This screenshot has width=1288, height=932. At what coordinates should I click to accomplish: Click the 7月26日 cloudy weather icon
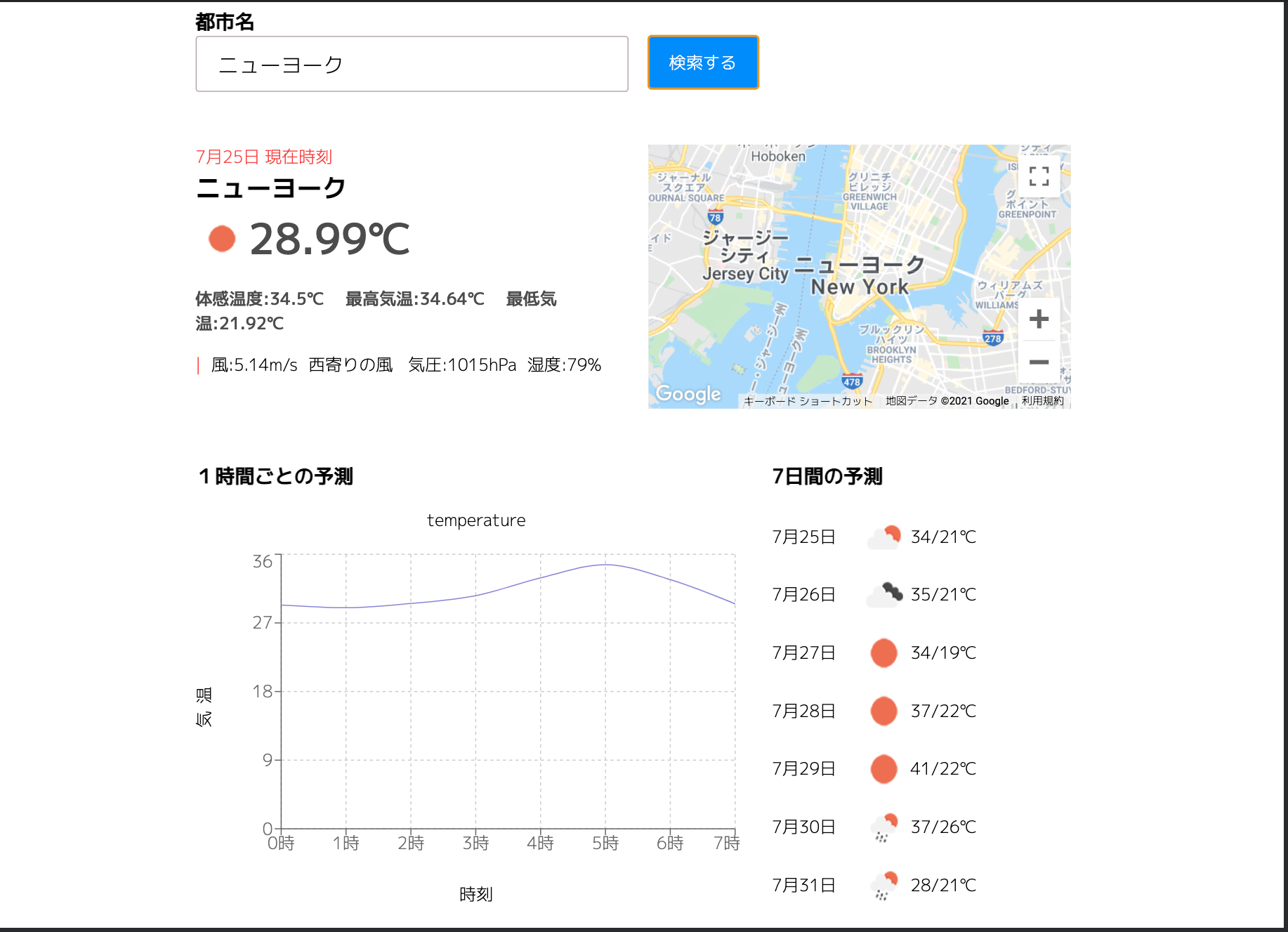point(883,595)
